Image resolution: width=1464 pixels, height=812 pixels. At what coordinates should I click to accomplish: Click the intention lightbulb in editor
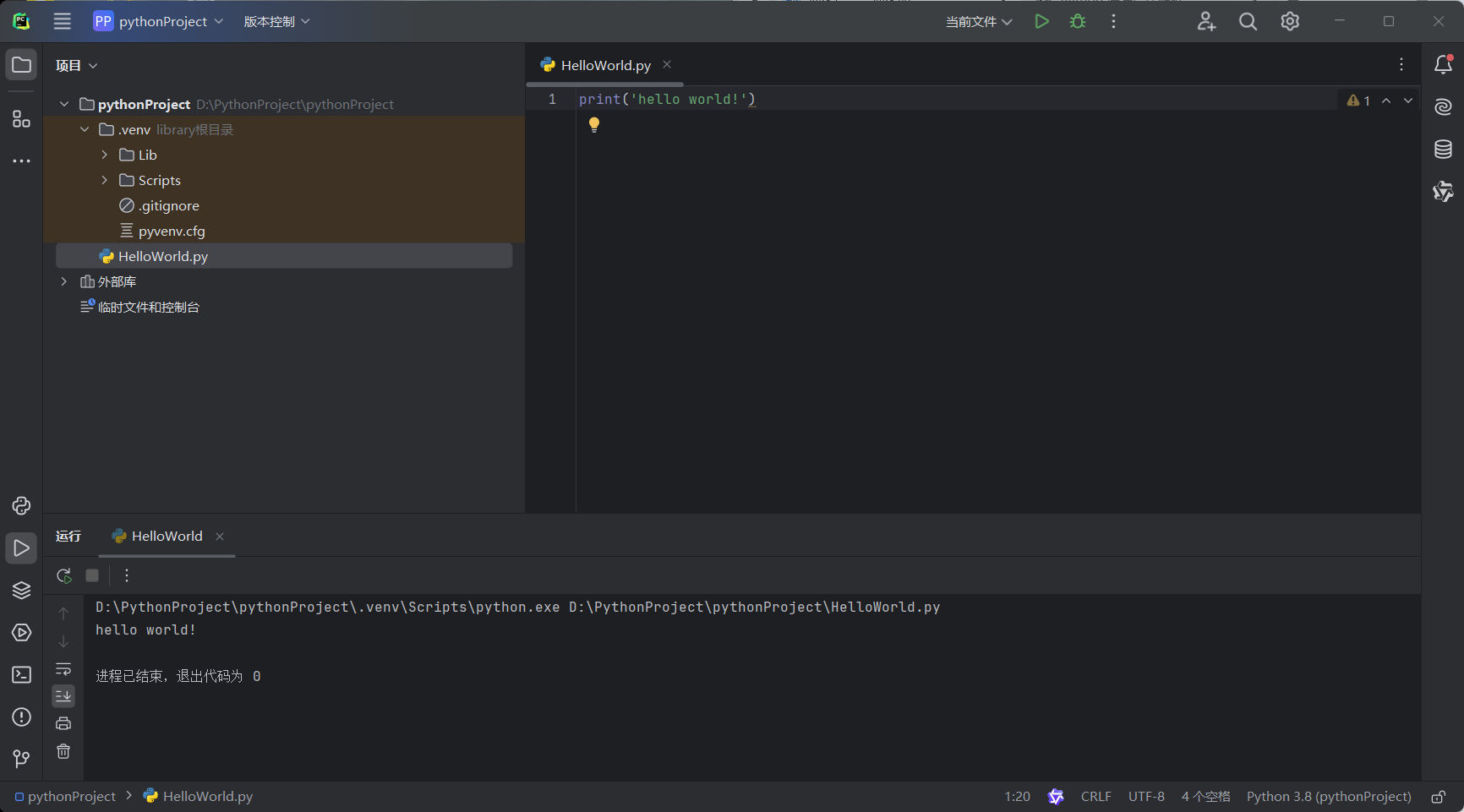[594, 125]
